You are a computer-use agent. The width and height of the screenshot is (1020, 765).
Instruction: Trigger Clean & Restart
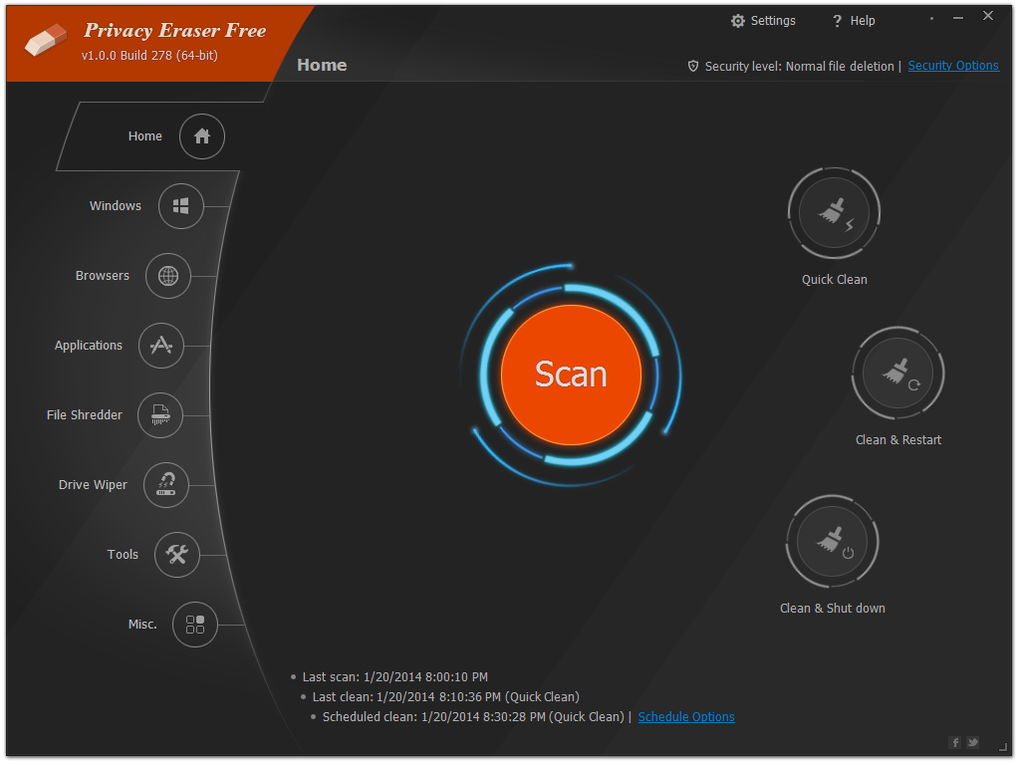click(897, 373)
